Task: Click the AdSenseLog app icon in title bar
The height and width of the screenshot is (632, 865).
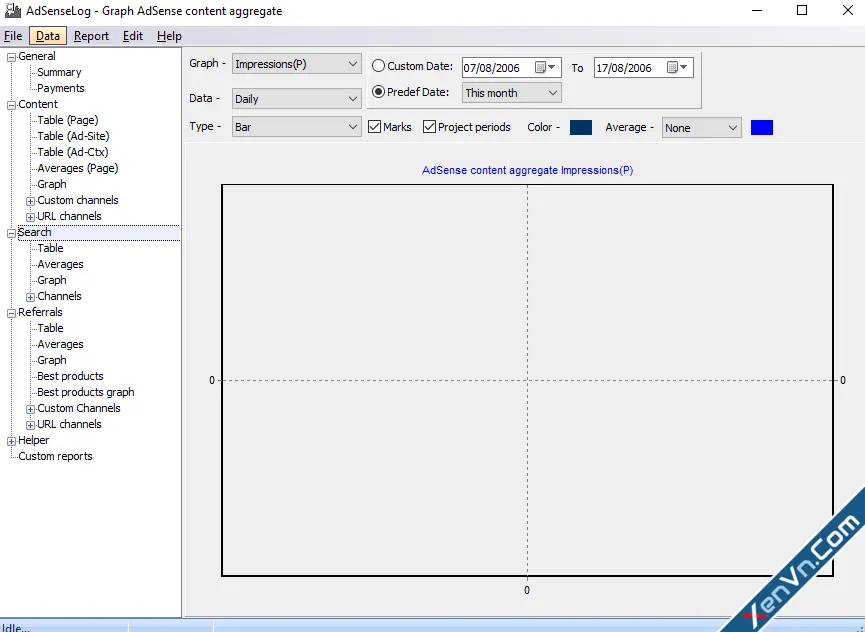Action: click(x=12, y=10)
